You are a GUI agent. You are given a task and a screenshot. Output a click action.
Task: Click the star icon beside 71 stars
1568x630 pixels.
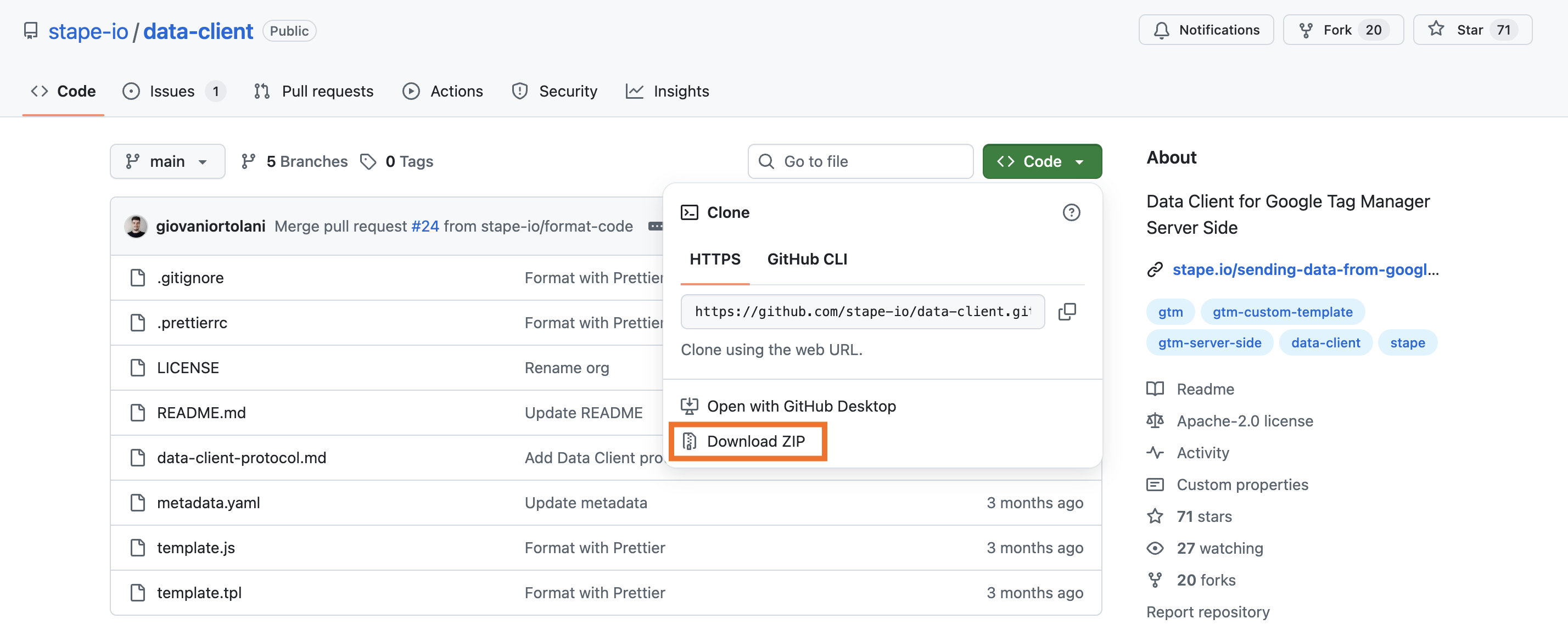coord(1155,516)
